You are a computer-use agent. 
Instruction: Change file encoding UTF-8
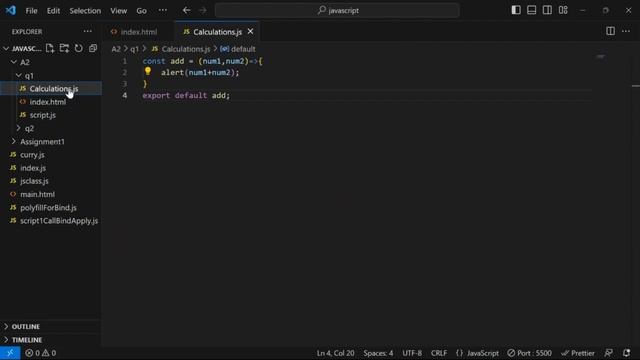tap(412, 353)
